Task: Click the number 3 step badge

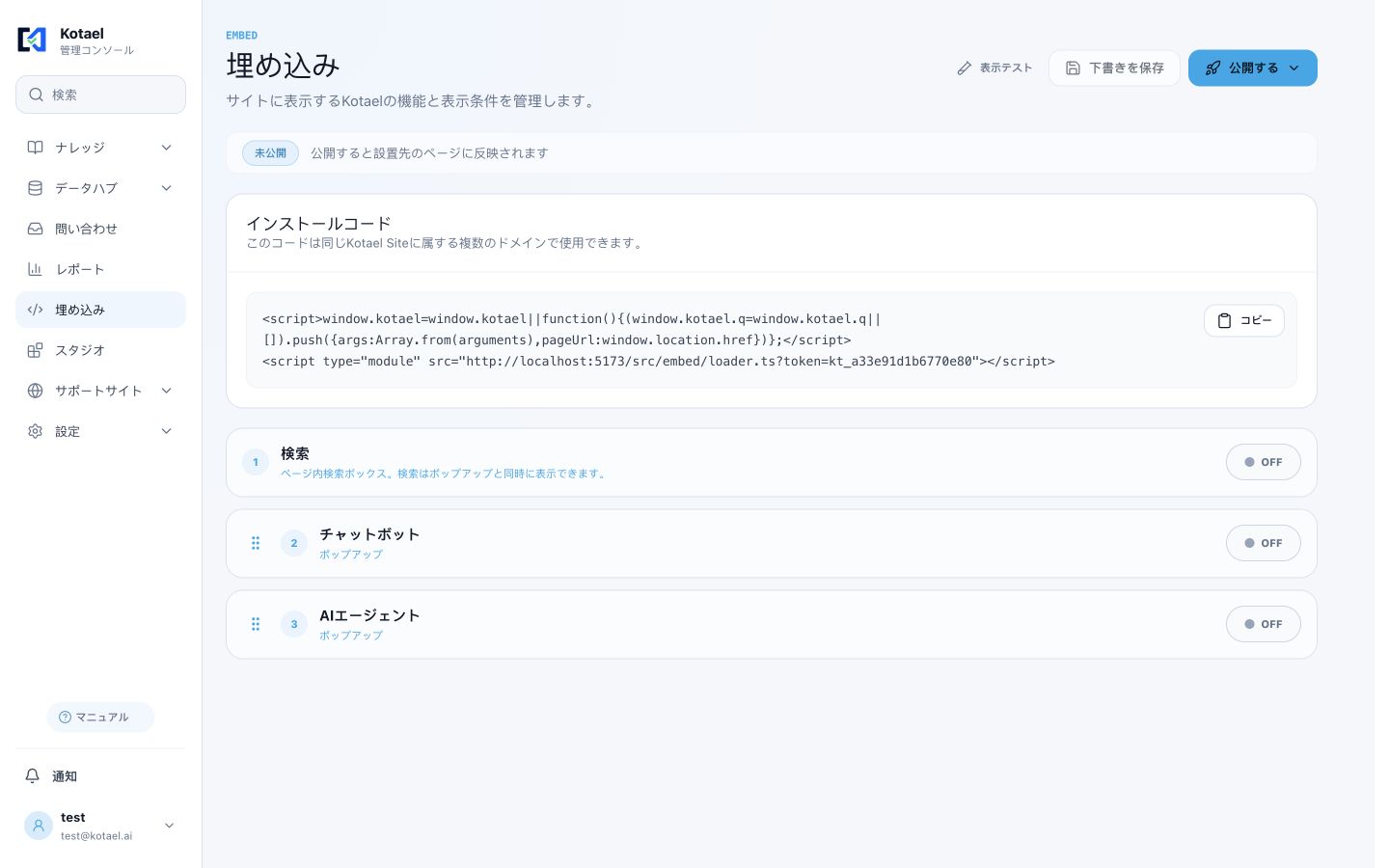Action: click(294, 624)
